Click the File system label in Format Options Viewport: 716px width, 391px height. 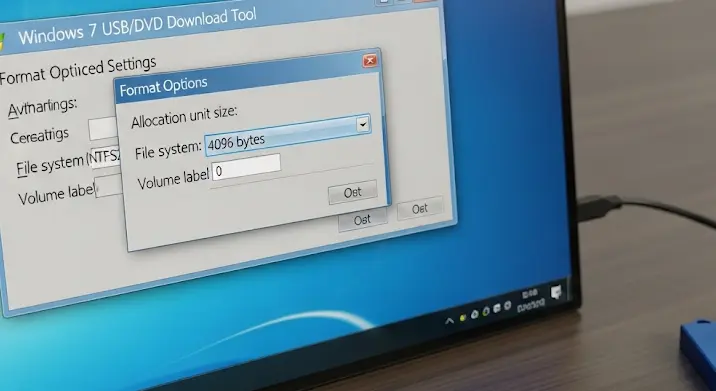[x=168, y=150]
